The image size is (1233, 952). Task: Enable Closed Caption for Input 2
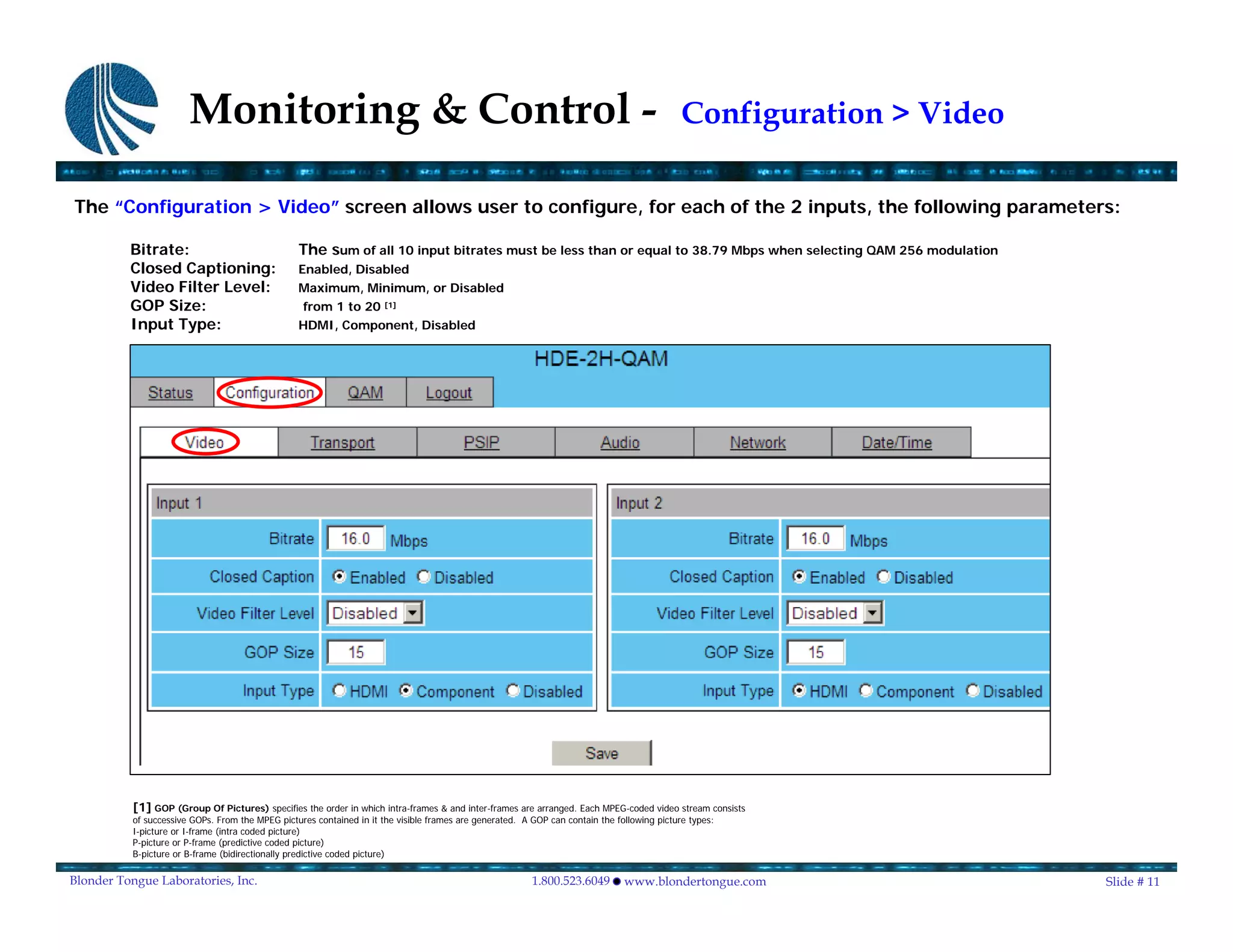[799, 576]
